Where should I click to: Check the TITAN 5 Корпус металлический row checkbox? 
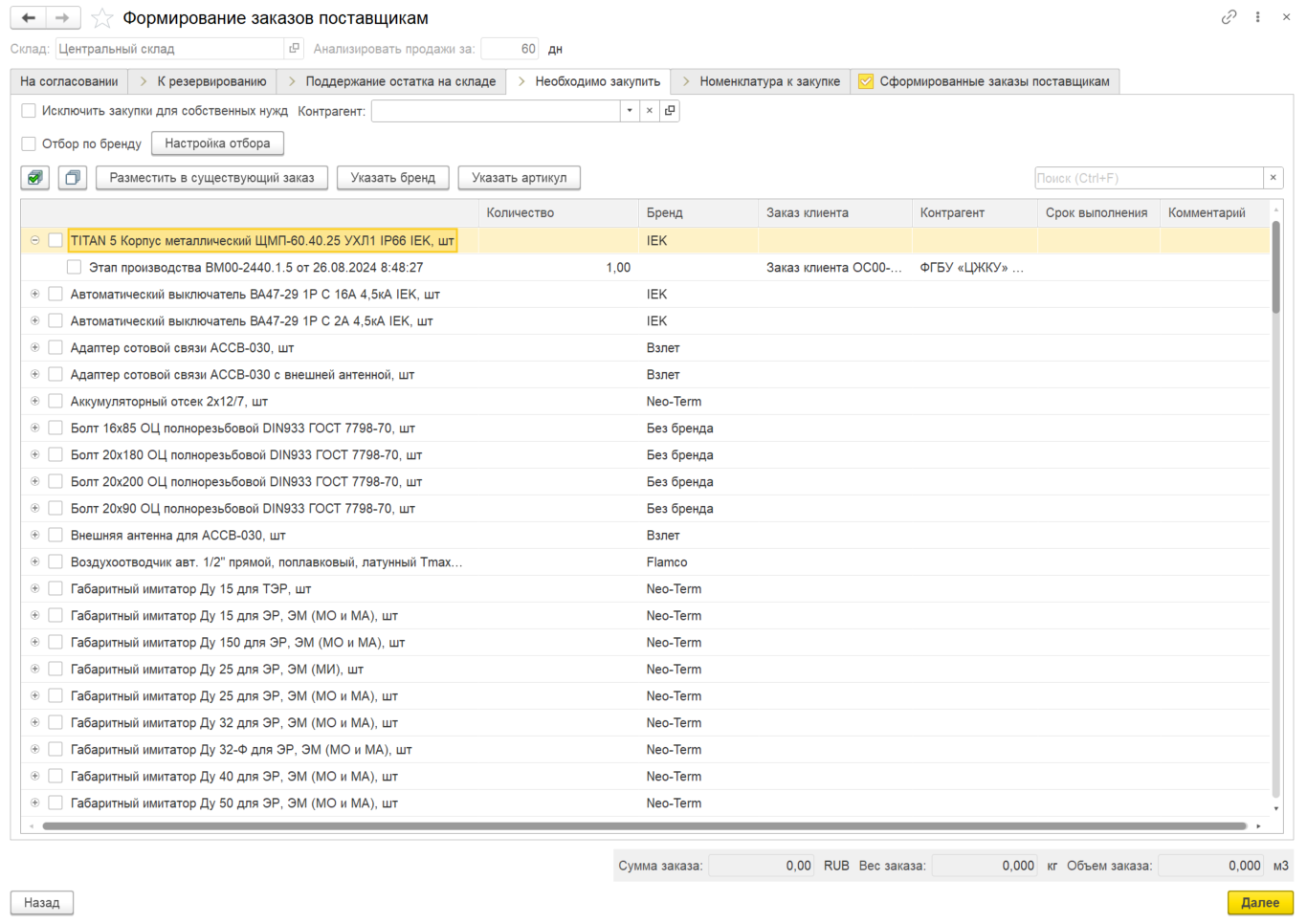[55, 241]
